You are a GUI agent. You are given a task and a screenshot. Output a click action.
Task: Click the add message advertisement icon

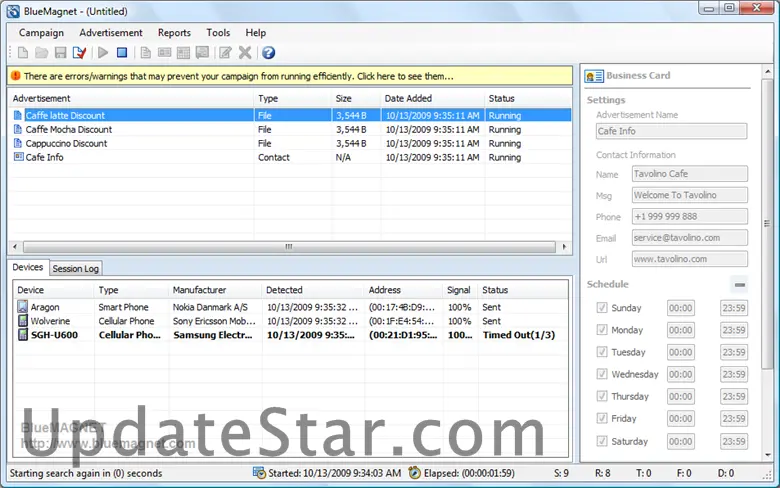point(202,52)
